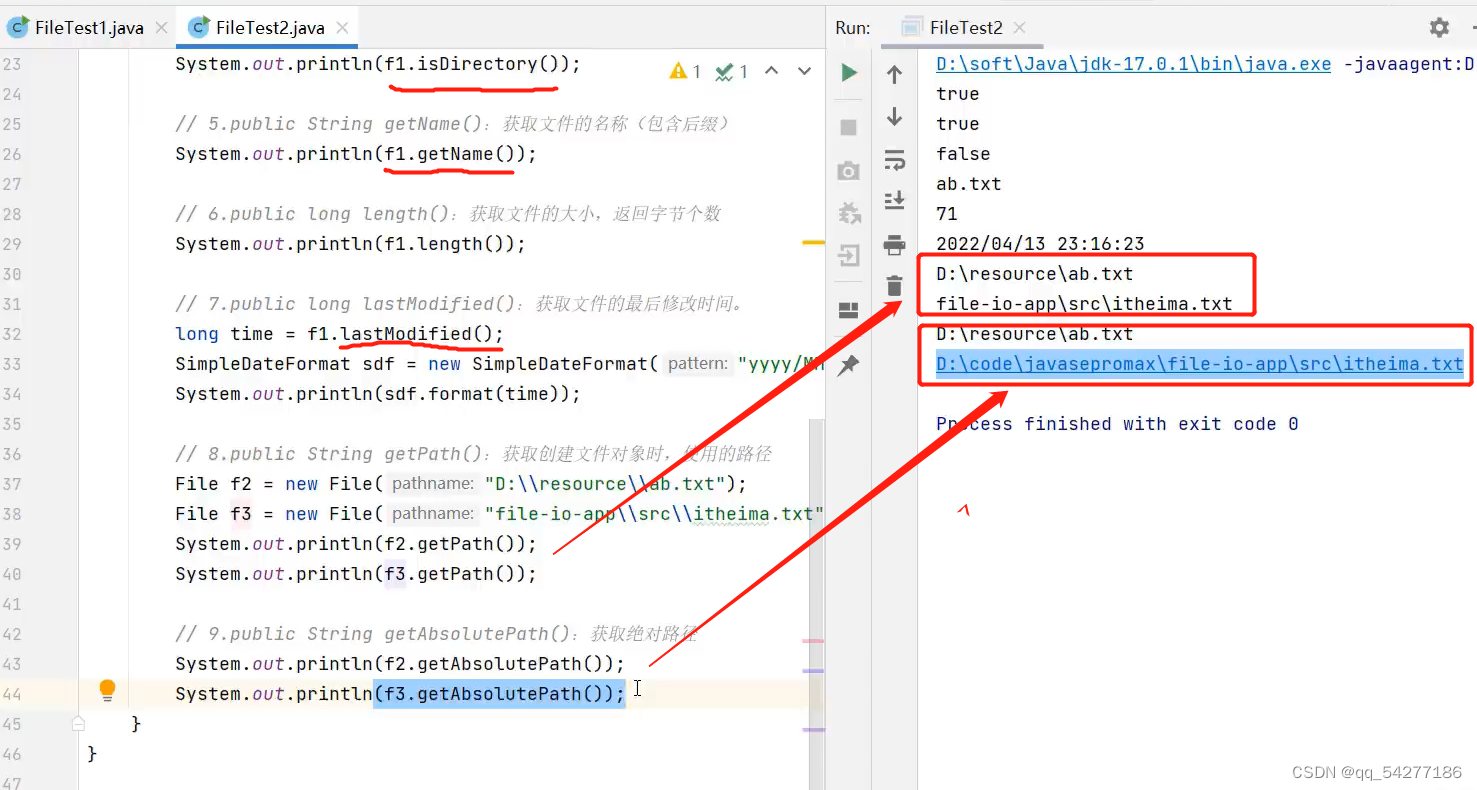1477x790 pixels.
Task: Click line number 44 in the gutter
Action: 11,694
